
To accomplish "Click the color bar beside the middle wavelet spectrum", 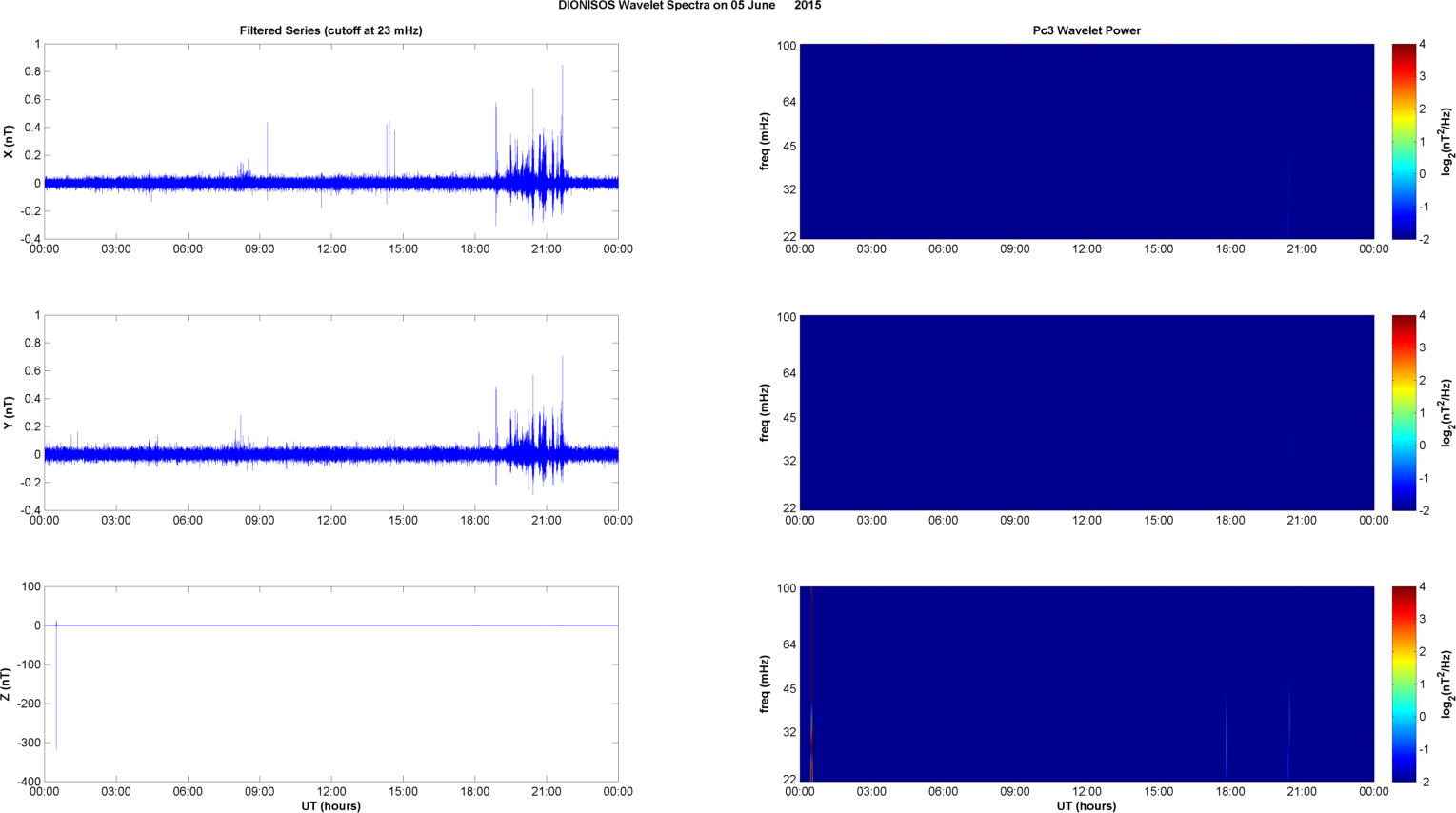I will pos(1404,412).
